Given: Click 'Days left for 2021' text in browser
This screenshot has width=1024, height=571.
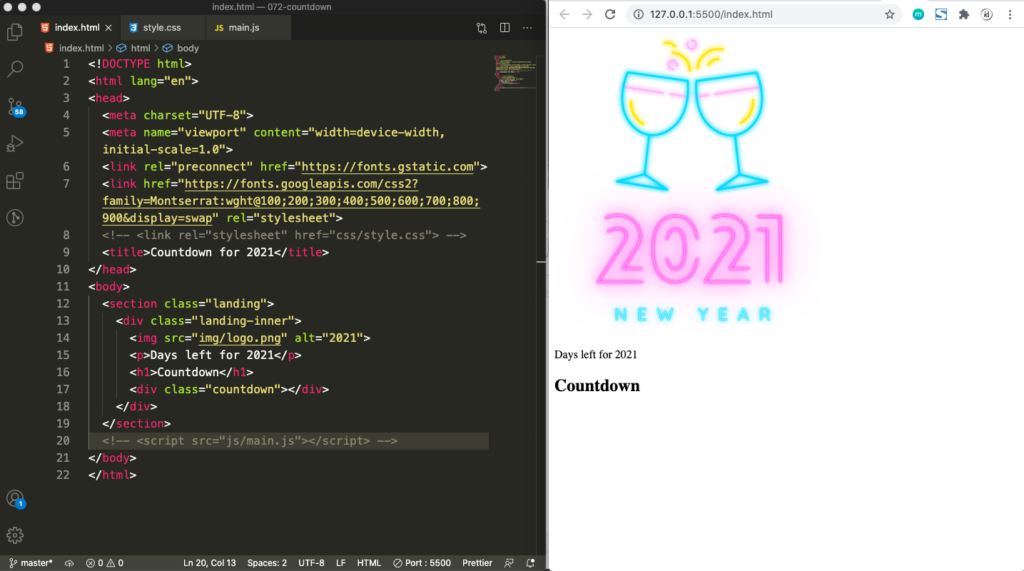Looking at the screenshot, I should click(x=596, y=355).
